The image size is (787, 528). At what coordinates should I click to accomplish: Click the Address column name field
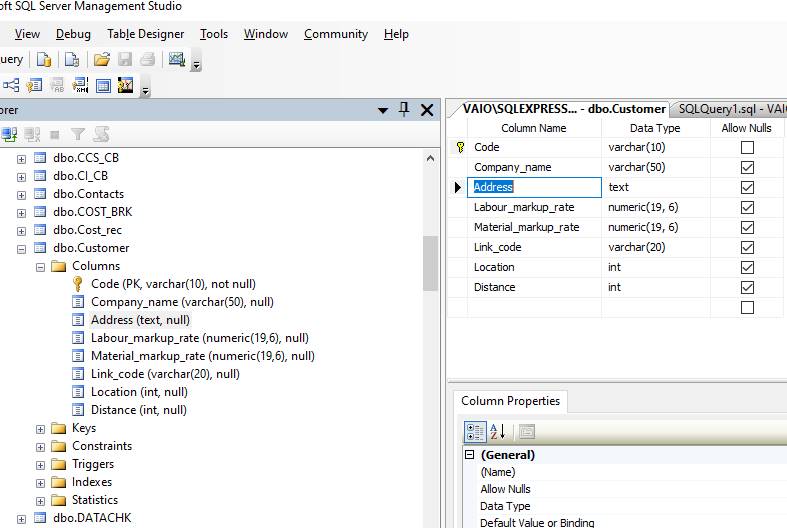coord(535,187)
